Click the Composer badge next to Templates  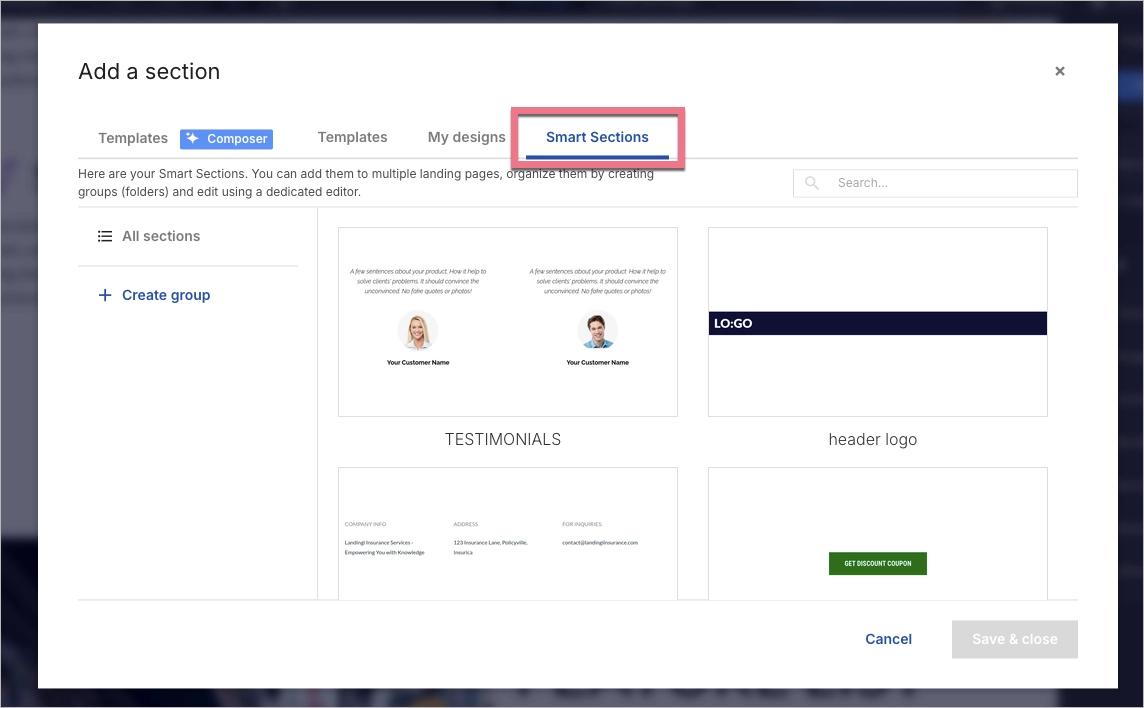pos(226,138)
